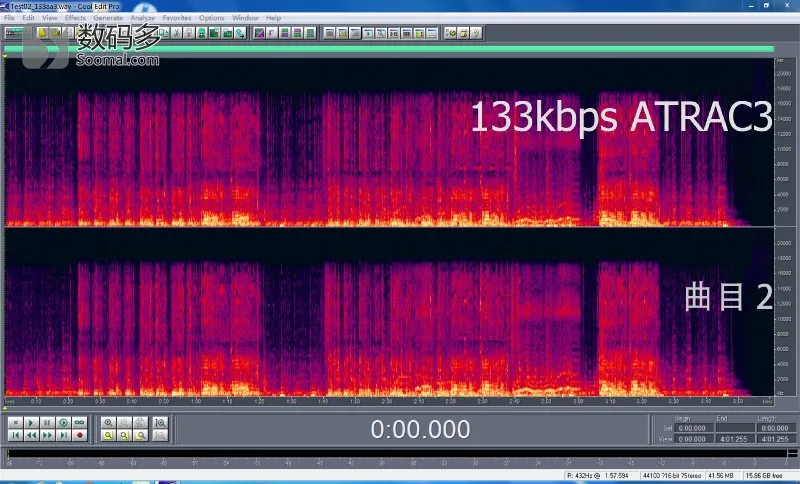Click the status bar readout 'R: 432Hz @ 1:57.594'
The height and width of the screenshot is (484, 800).
pos(597,475)
